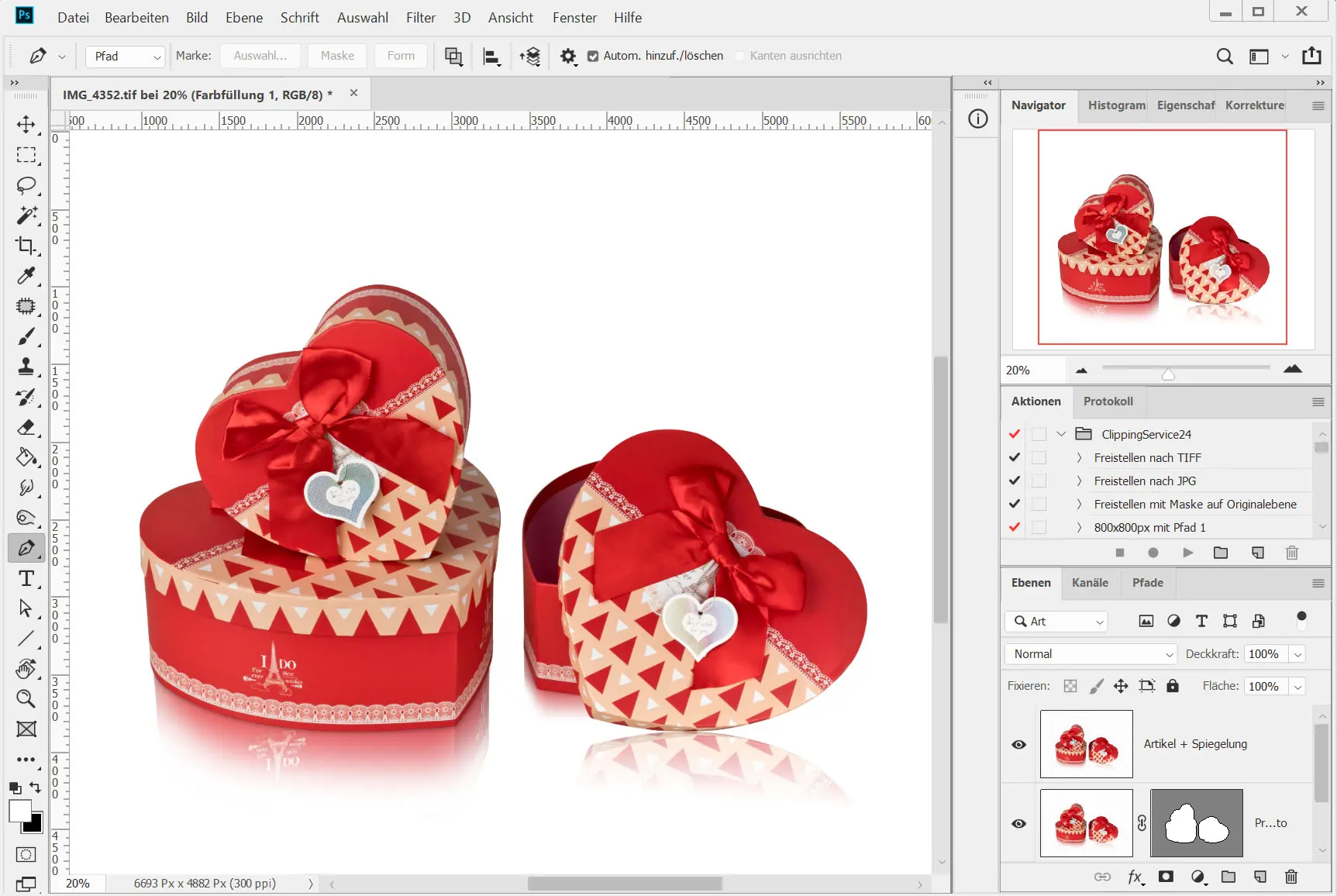Screen dimensions: 1337x896
Task: Play the selected action
Action: 1187,553
